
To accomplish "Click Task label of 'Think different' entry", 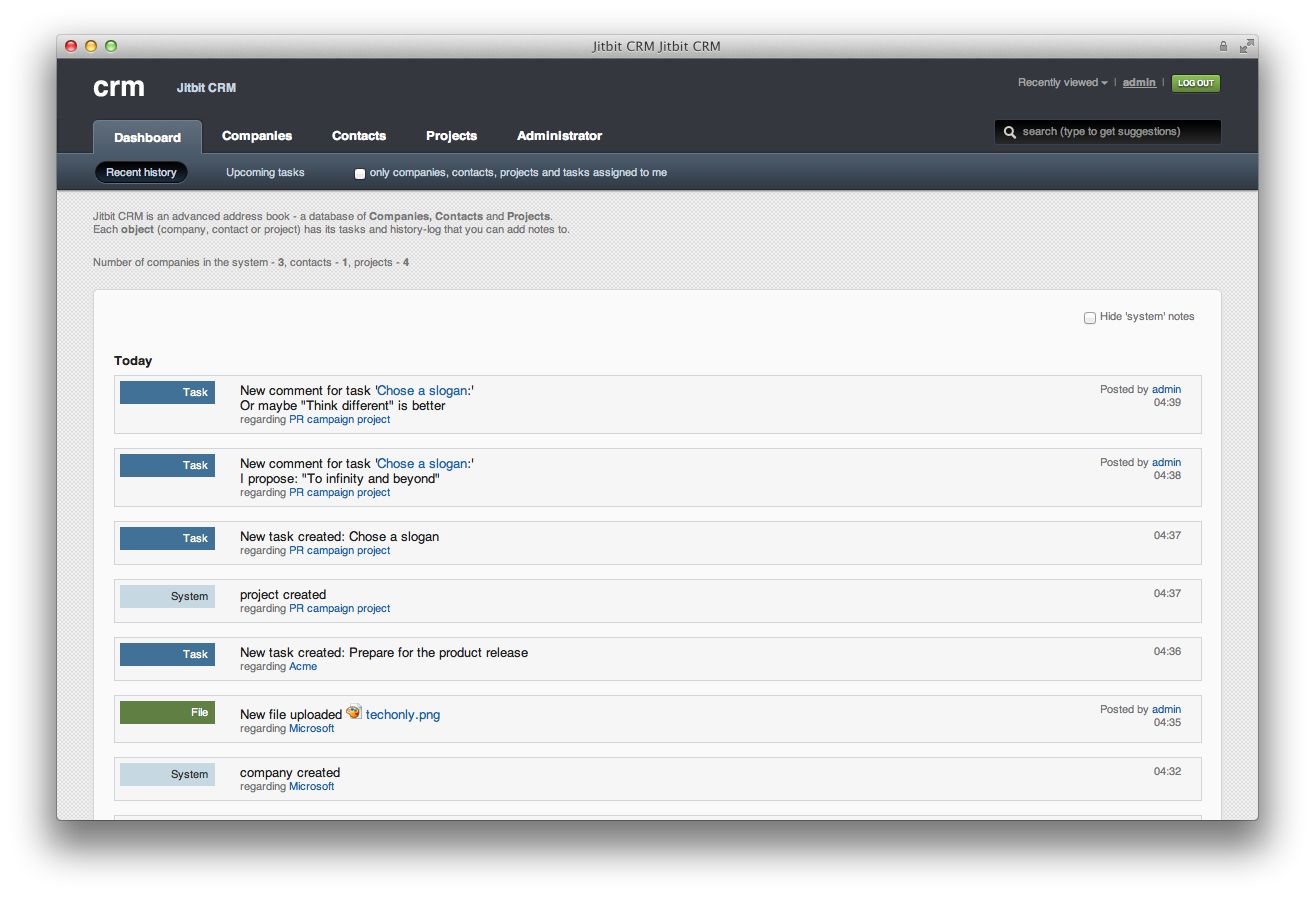I will pos(167,393).
